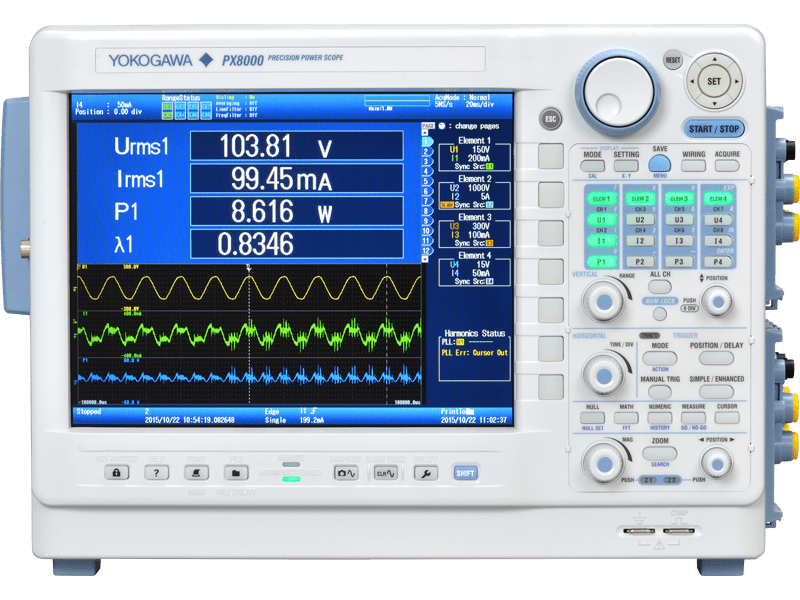Click the SETTING key above X-Y

[x=626, y=166]
